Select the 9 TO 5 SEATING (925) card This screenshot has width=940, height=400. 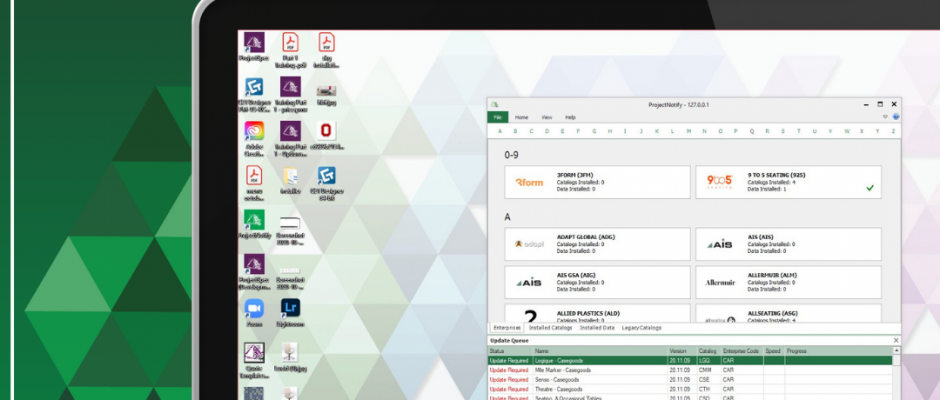click(788, 182)
